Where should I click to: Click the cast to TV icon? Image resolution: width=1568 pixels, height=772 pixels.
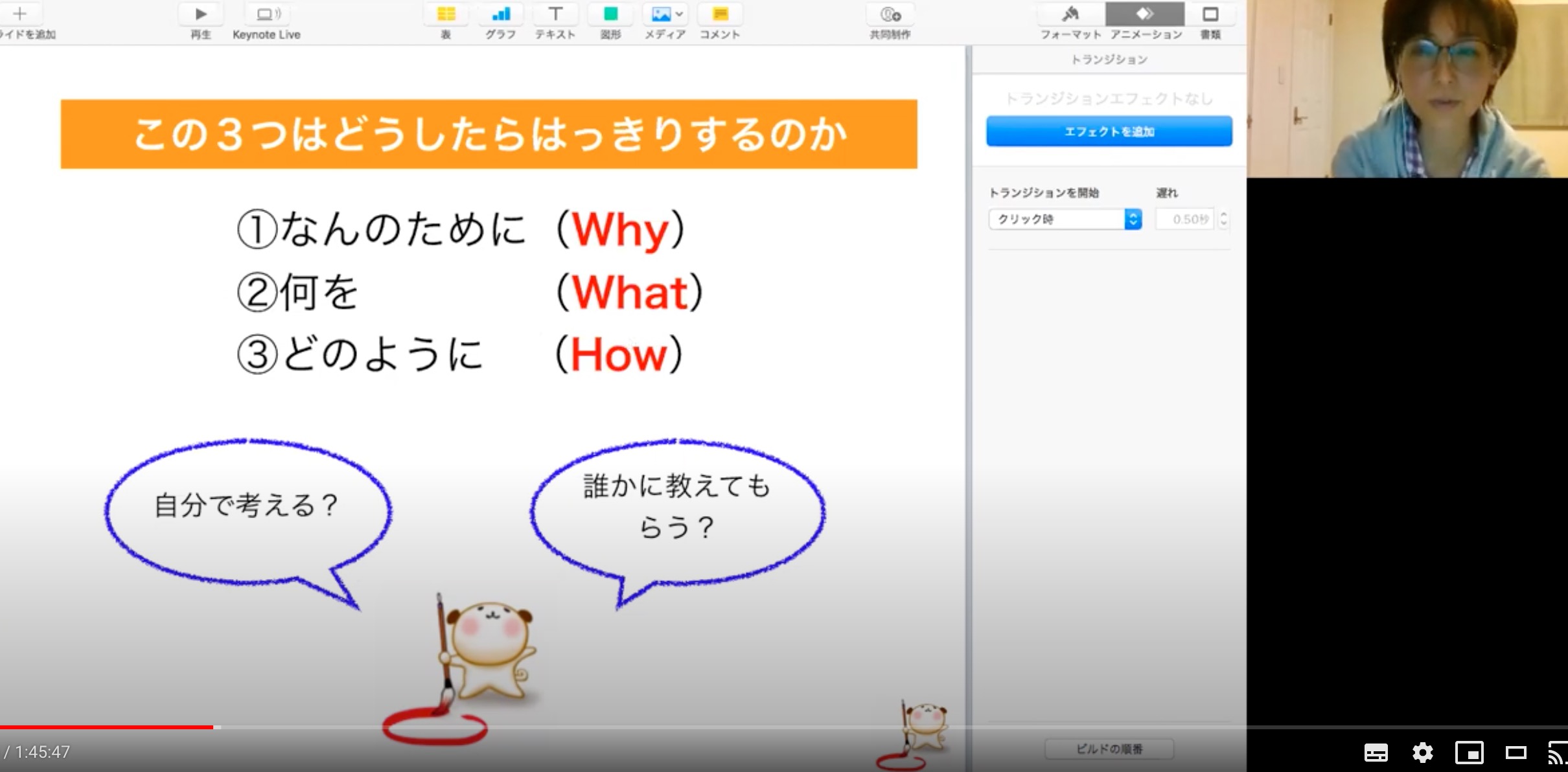1558,753
